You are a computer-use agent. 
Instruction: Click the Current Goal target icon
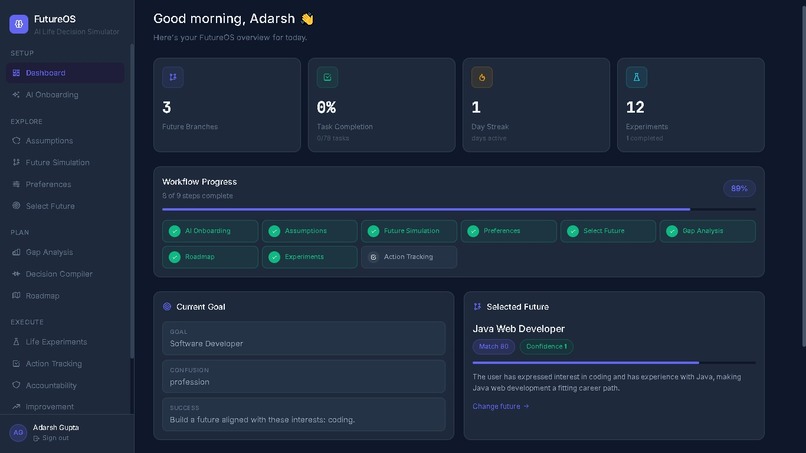167,306
